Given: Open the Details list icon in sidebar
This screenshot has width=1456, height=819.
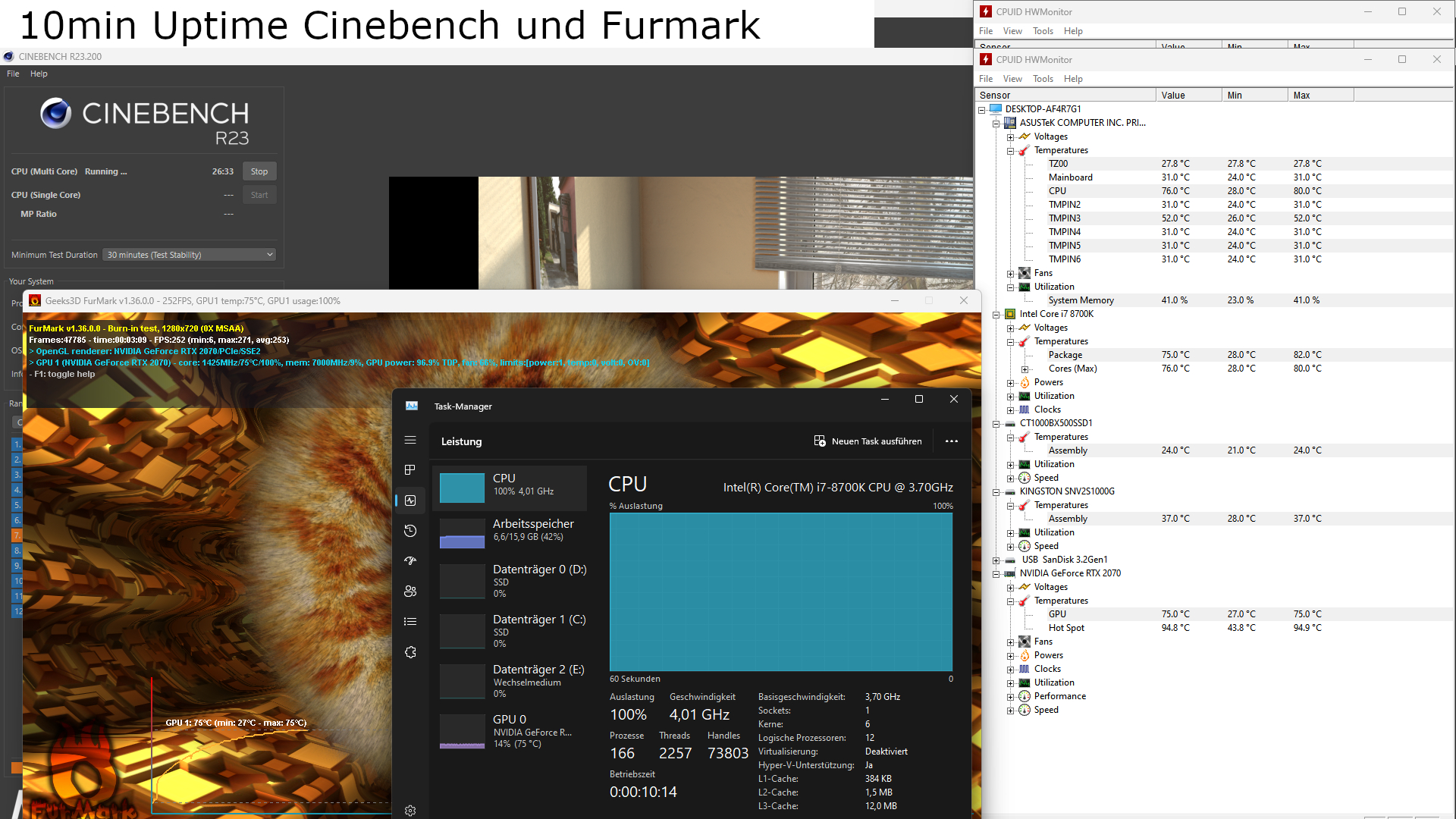Looking at the screenshot, I should 410,622.
